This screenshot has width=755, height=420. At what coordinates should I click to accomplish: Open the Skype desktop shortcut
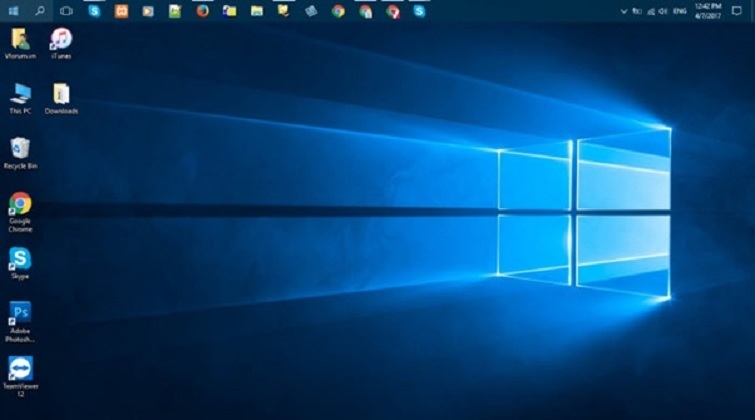click(20, 258)
